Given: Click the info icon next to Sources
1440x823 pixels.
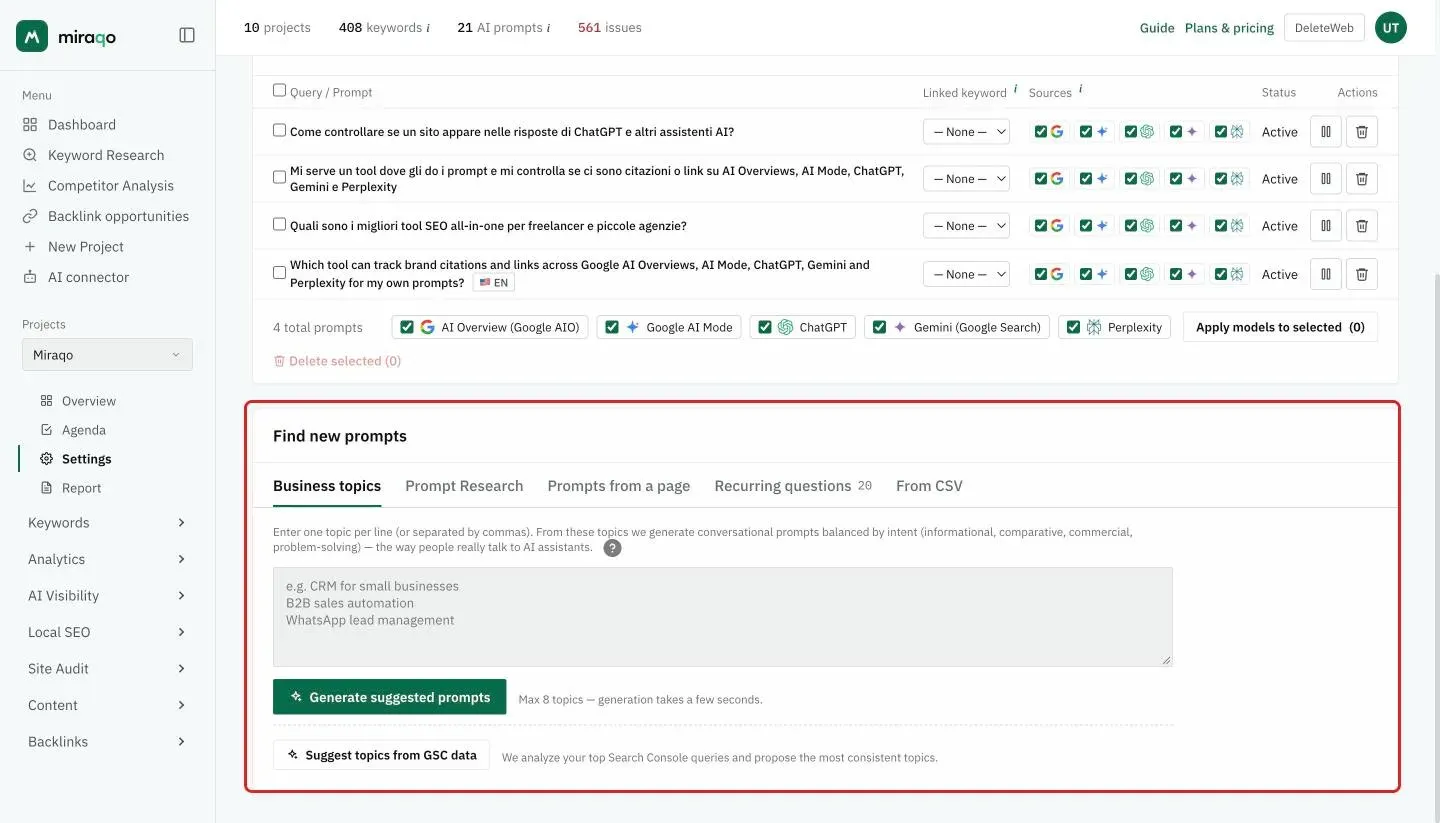Looking at the screenshot, I should point(1080,89).
